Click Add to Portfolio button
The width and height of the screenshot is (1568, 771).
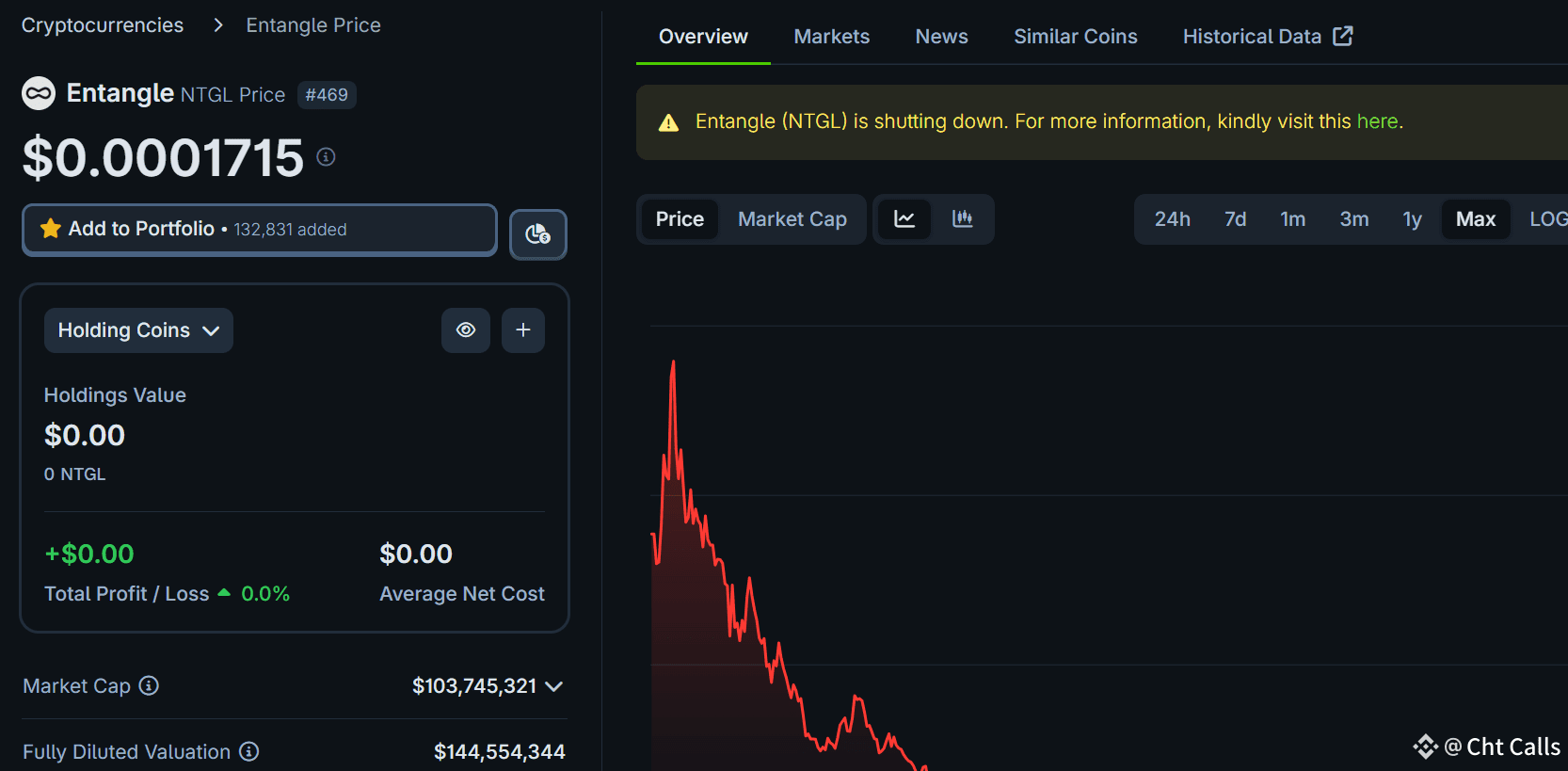pos(260,230)
